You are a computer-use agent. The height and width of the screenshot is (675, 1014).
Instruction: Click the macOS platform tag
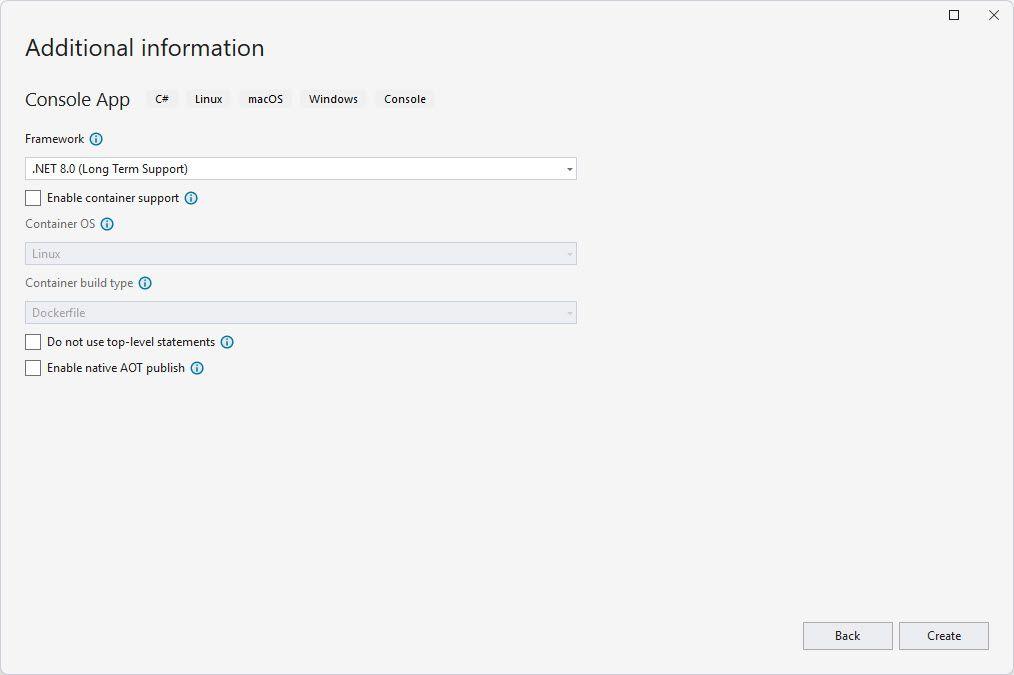click(x=265, y=99)
